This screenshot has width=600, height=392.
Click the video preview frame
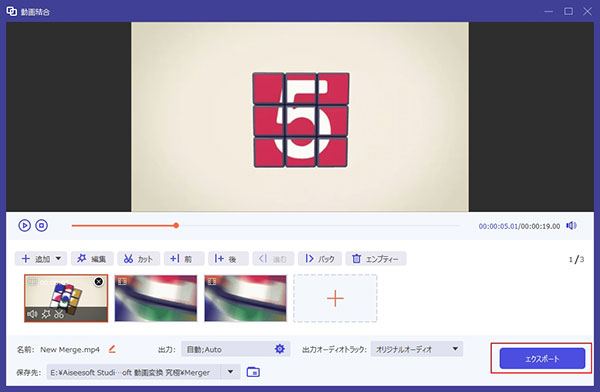(300, 117)
